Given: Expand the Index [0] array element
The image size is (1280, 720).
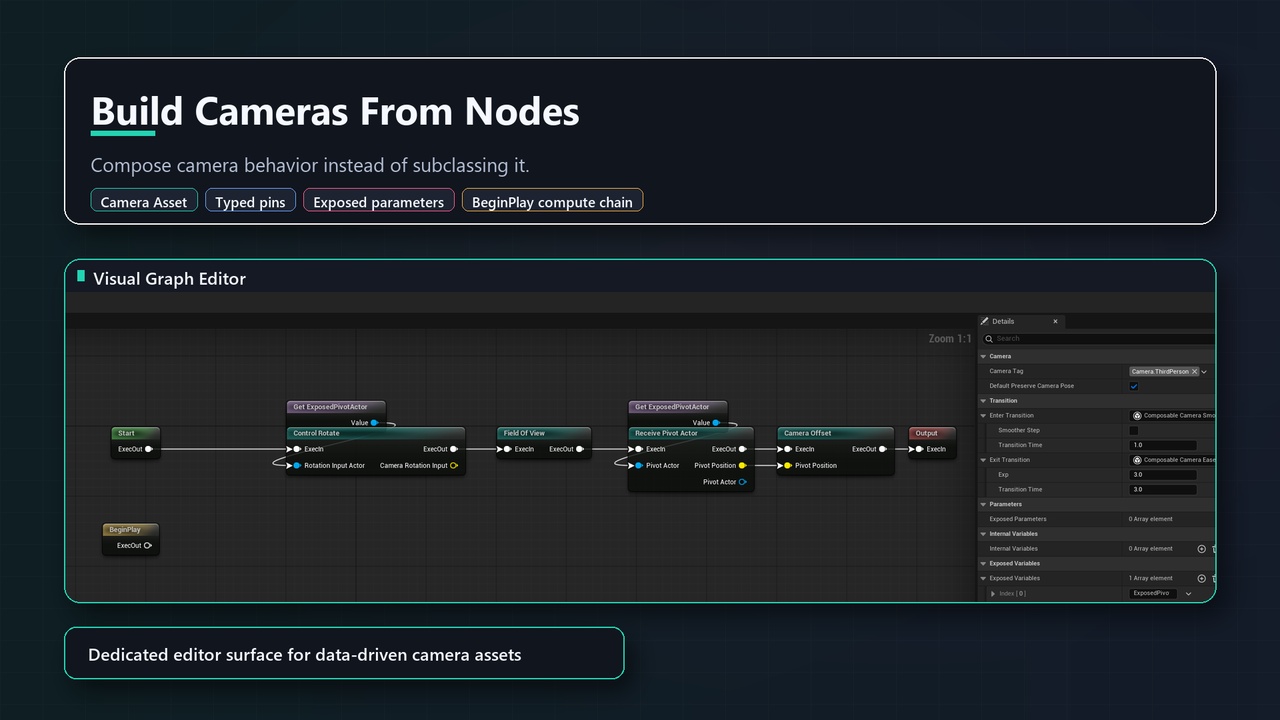Looking at the screenshot, I should (993, 594).
